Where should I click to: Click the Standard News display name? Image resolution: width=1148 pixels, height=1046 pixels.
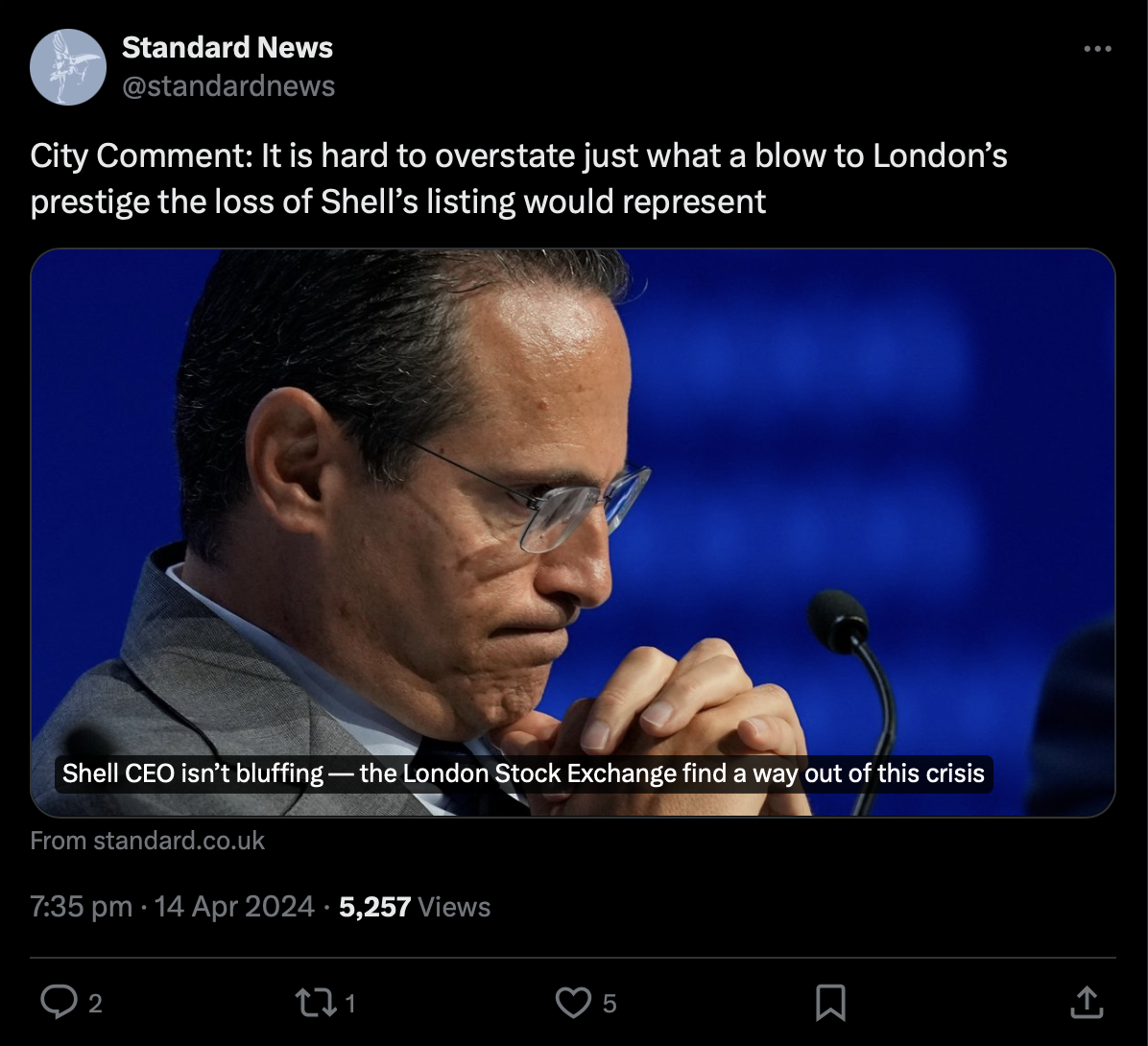[227, 47]
